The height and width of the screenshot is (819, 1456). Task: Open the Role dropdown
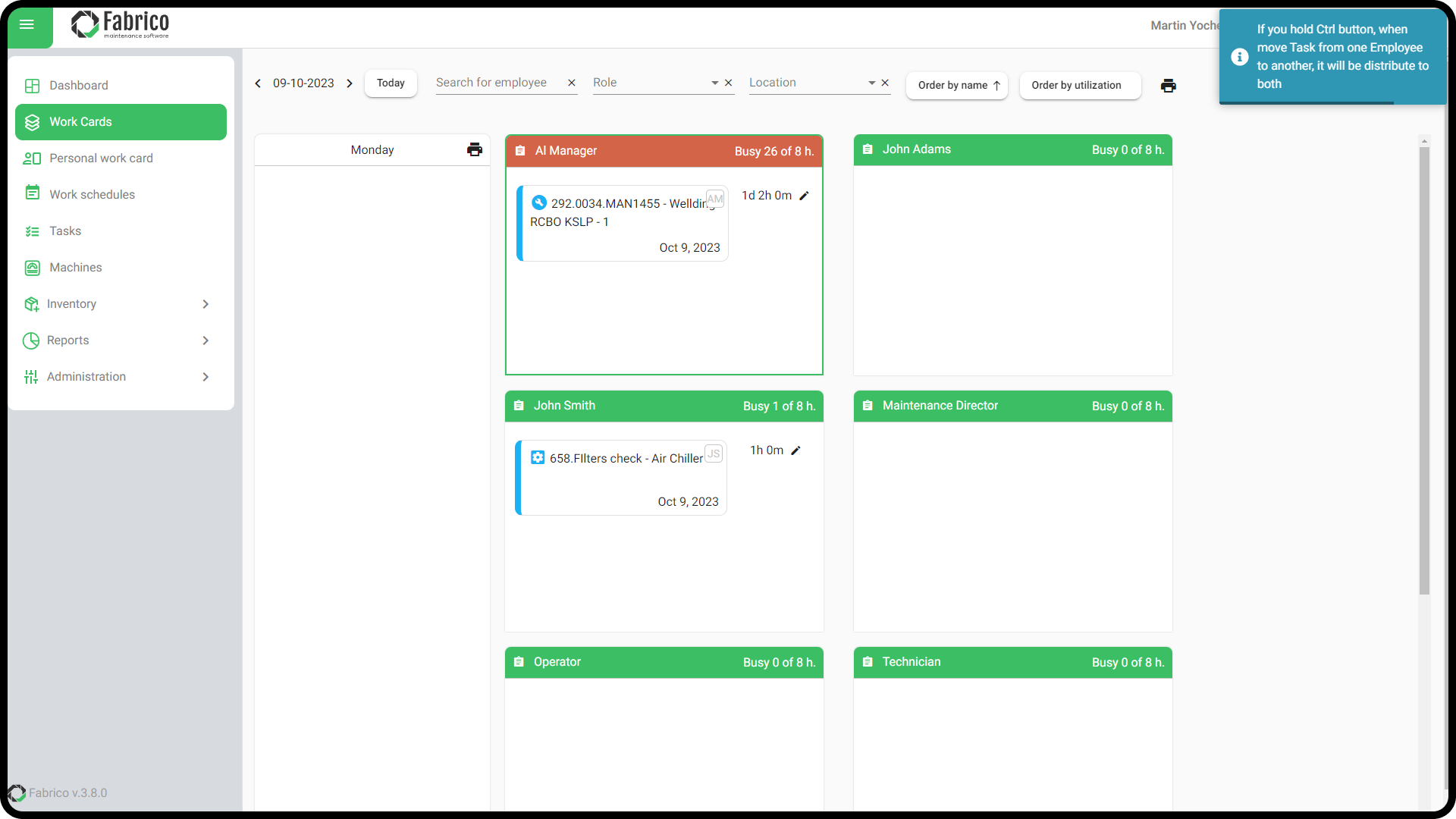(714, 83)
